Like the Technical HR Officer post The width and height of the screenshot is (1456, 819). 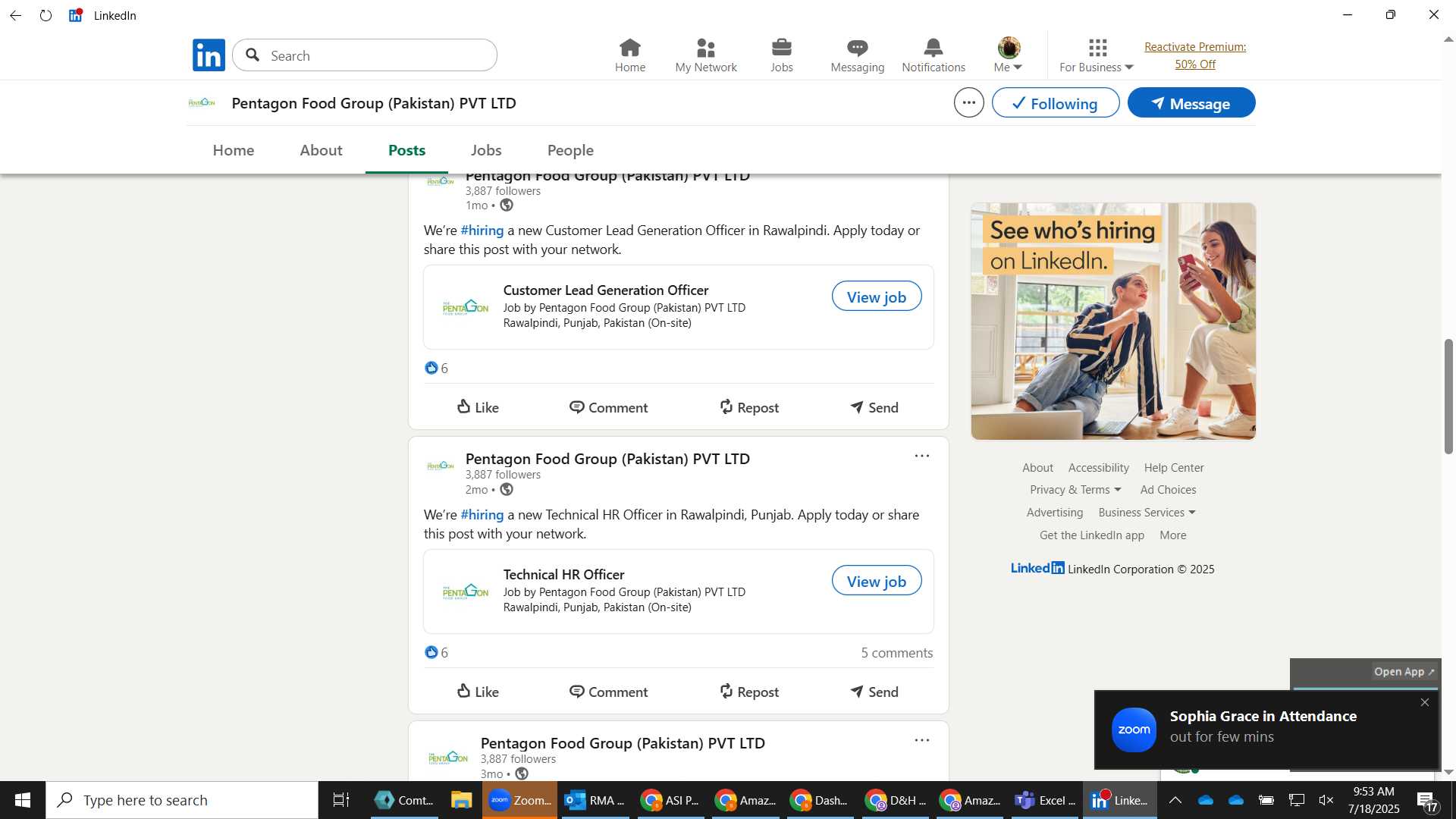pos(478,692)
